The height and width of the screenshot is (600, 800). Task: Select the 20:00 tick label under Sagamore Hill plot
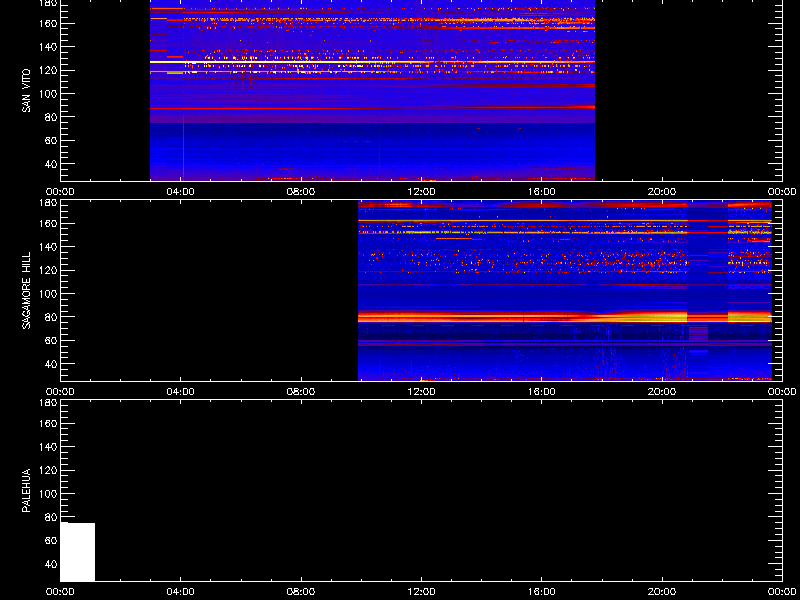662,392
